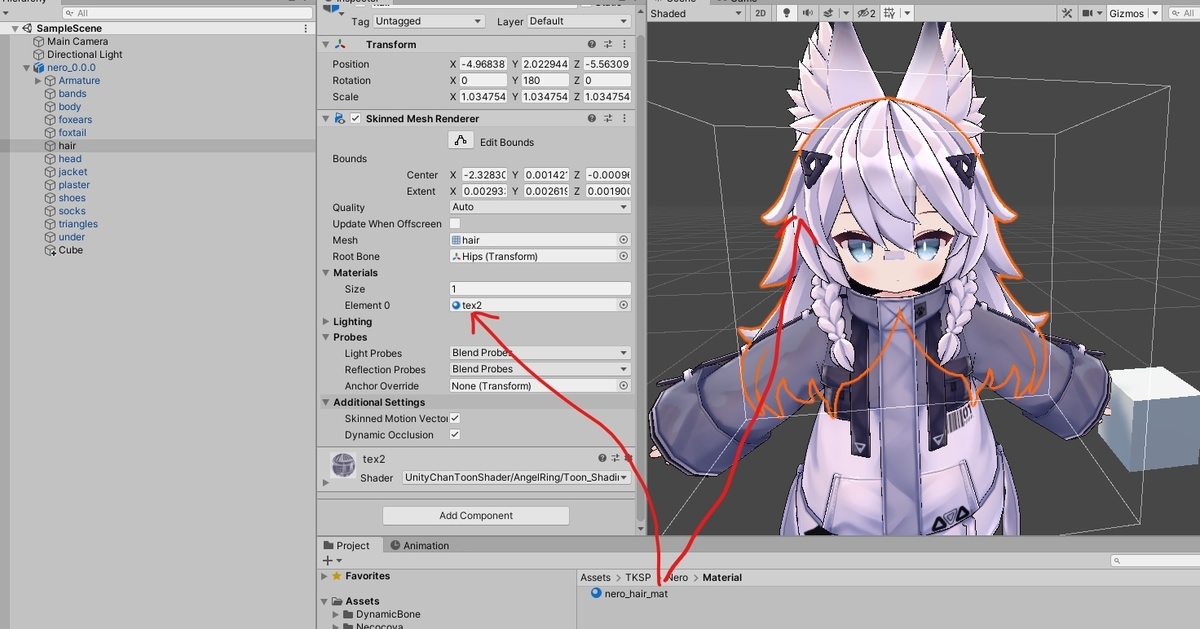
Task: Toggle Skinned Motion Vectors checkbox
Action: click(x=455, y=418)
